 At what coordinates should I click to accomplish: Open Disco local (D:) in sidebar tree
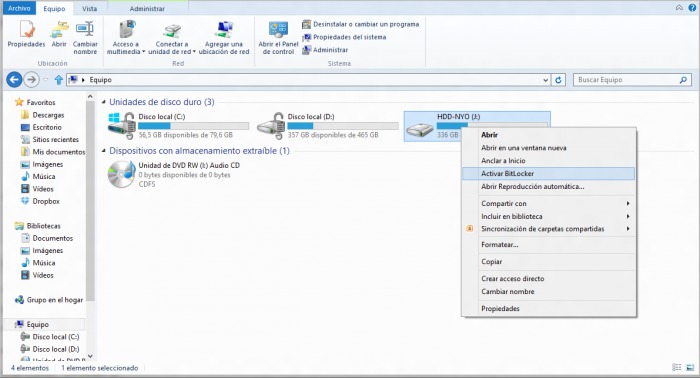click(x=50, y=349)
